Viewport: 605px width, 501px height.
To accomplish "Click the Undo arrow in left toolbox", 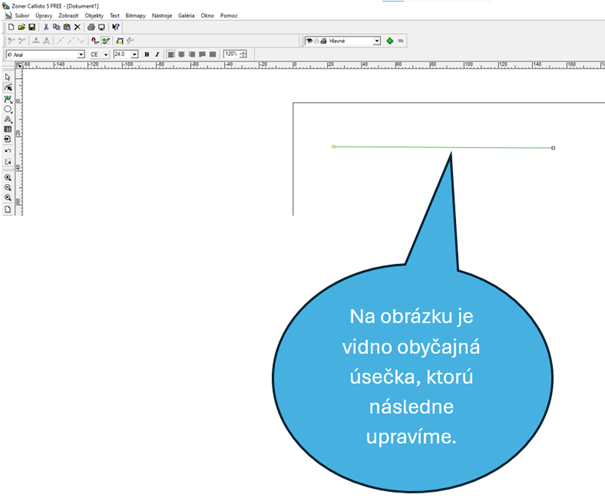I will click(x=8, y=150).
